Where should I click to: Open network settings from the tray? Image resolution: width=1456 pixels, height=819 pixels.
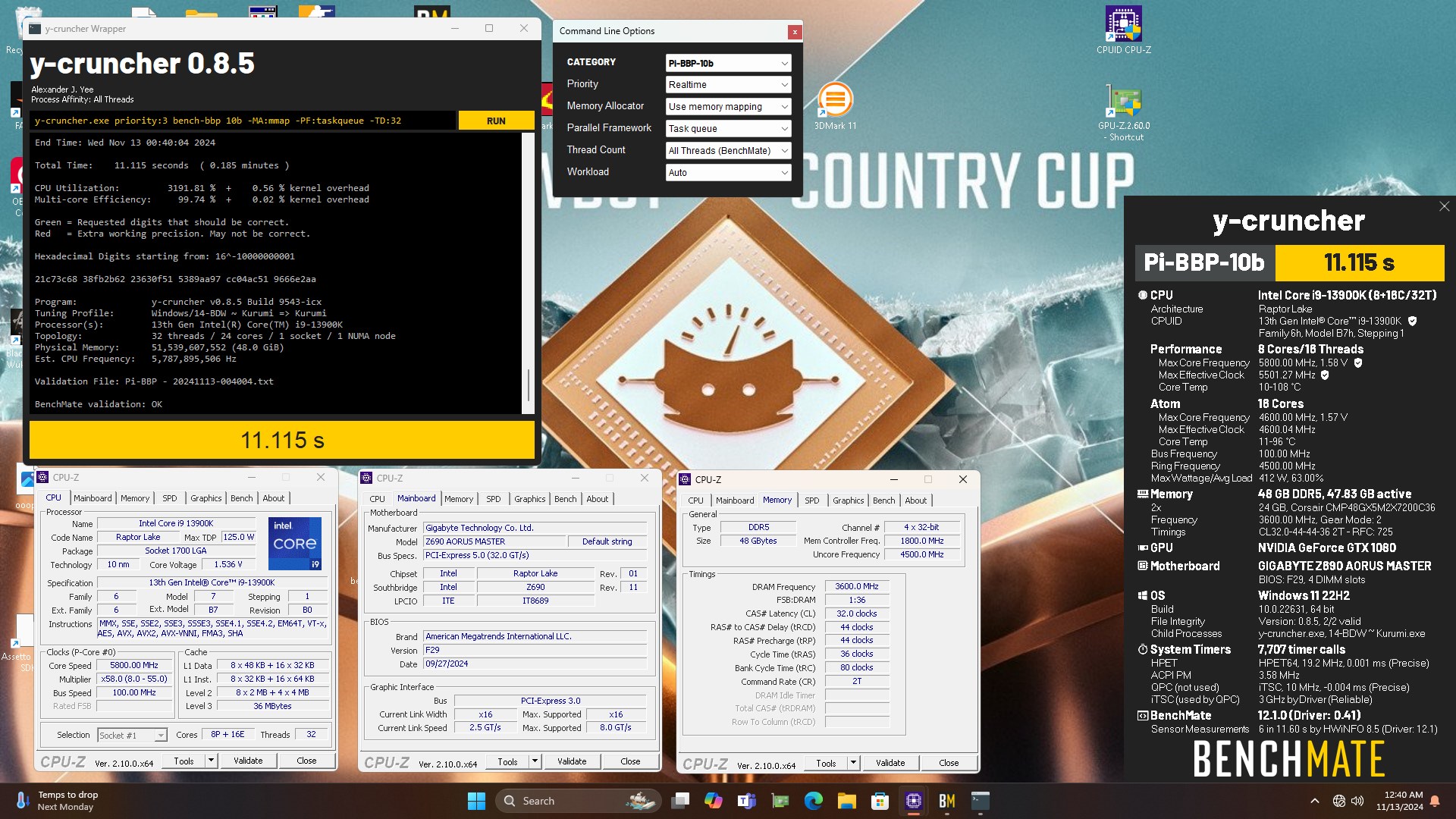pos(1339,801)
